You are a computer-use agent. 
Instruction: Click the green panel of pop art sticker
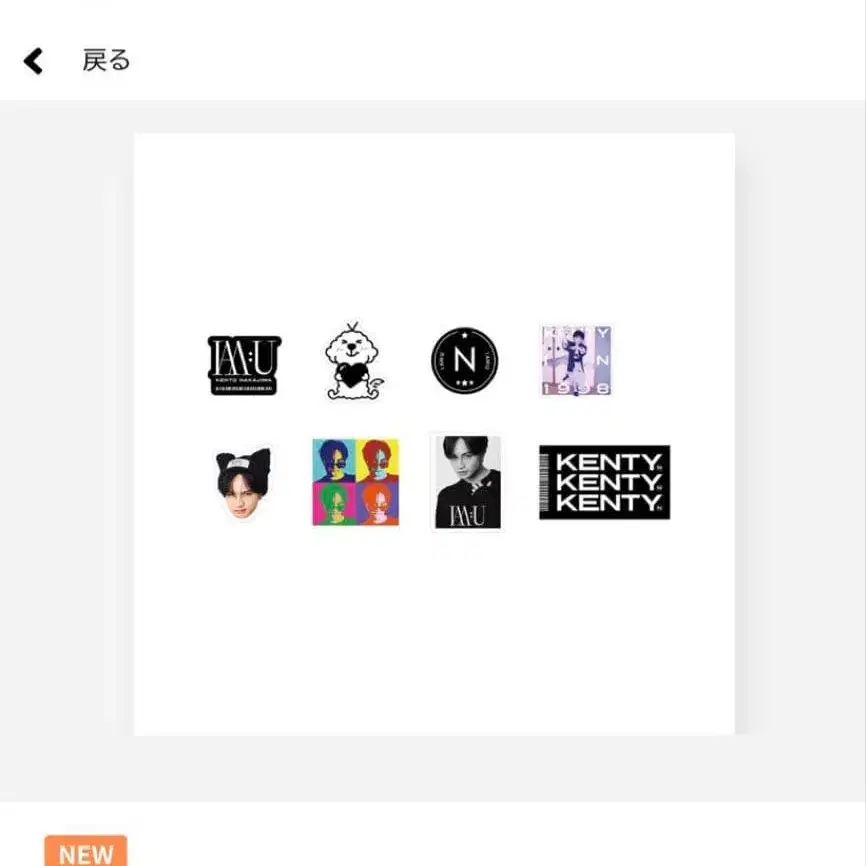[334, 504]
